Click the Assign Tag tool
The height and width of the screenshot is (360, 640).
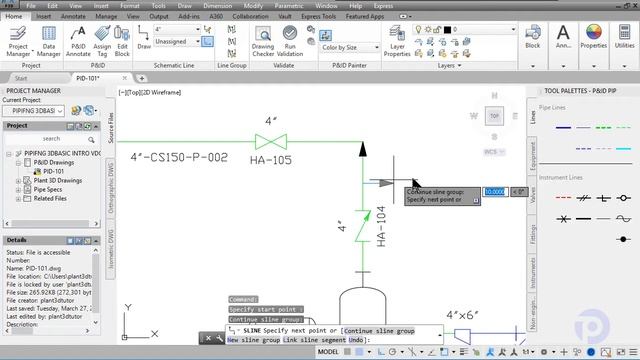pyautogui.click(x=102, y=41)
